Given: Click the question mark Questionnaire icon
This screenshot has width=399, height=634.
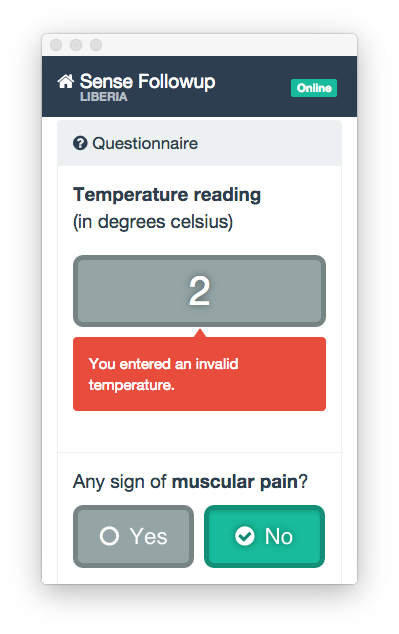Looking at the screenshot, I should (80, 143).
